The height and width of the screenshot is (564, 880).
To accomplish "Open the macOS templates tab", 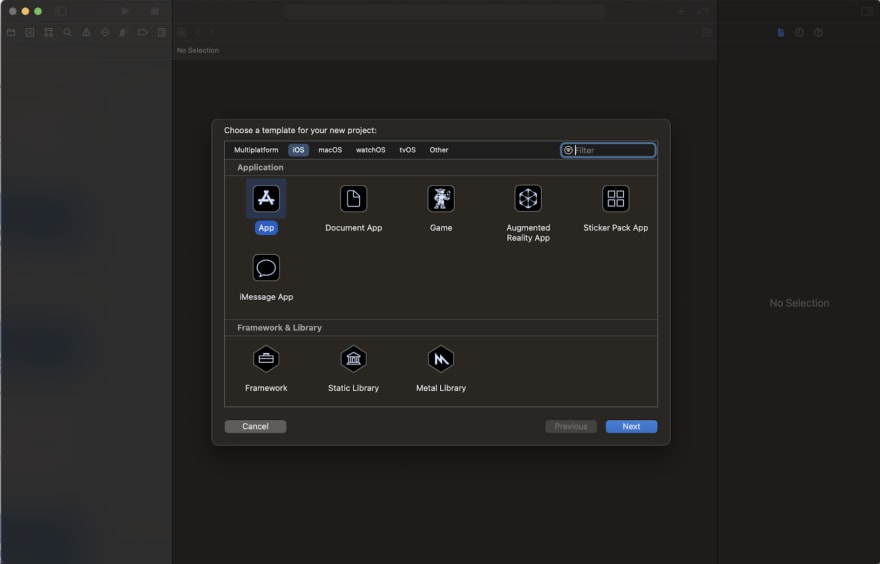I will pyautogui.click(x=330, y=150).
